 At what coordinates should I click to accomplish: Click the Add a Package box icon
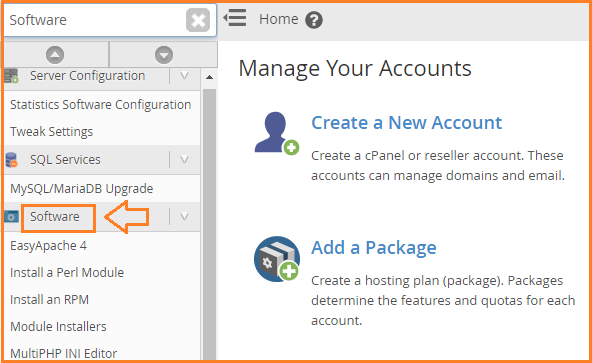click(x=277, y=259)
